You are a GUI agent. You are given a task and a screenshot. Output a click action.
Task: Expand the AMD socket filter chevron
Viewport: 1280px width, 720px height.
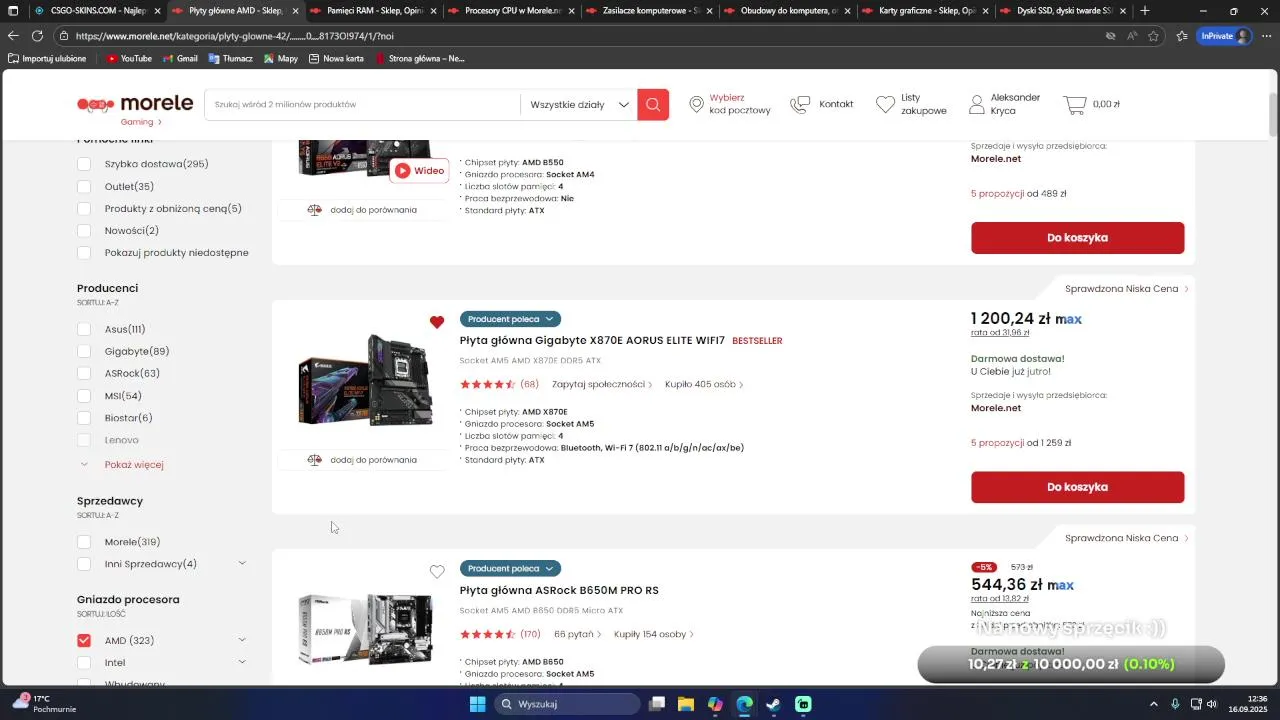pyautogui.click(x=242, y=640)
